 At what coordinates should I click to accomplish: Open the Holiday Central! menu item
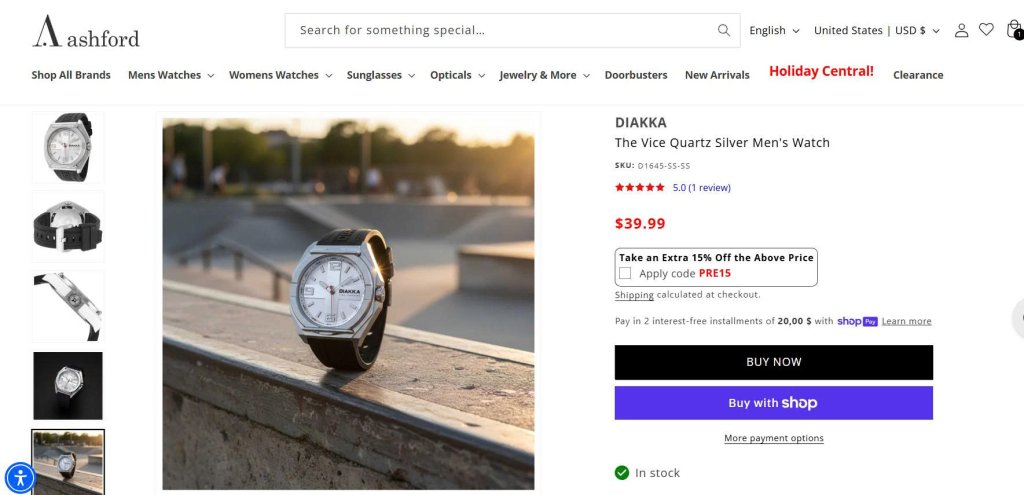point(821,72)
